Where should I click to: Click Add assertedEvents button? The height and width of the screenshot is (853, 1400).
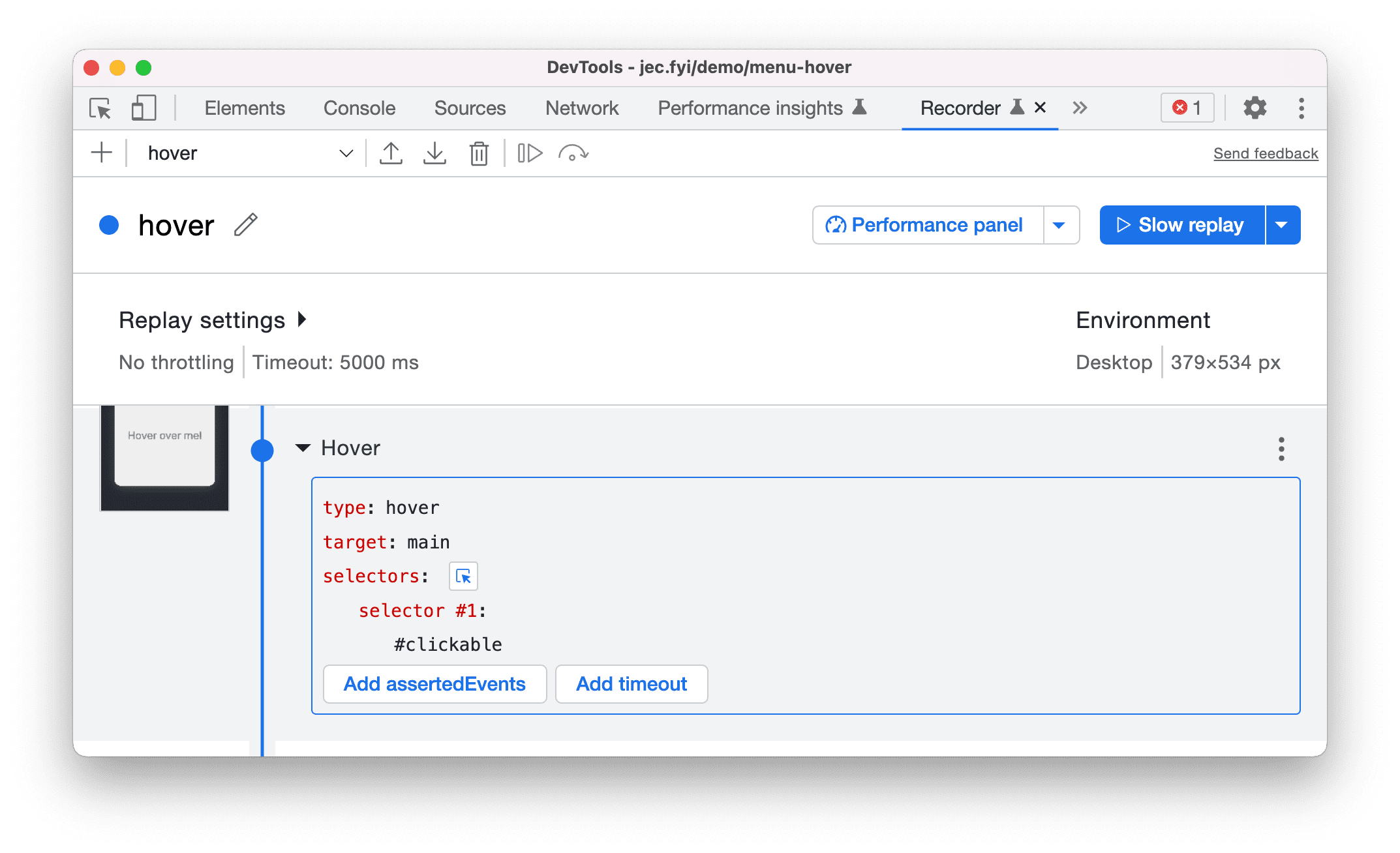tap(436, 685)
